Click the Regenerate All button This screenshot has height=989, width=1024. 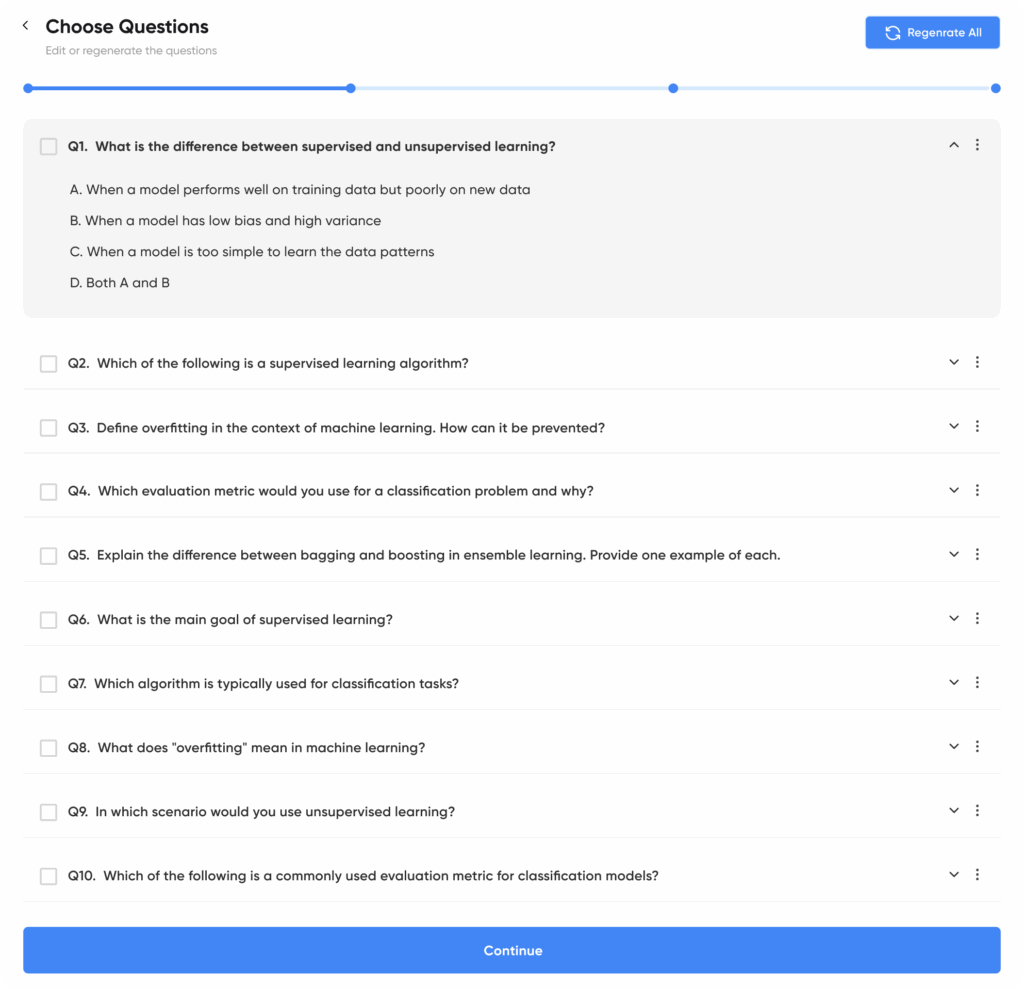pyautogui.click(x=932, y=33)
